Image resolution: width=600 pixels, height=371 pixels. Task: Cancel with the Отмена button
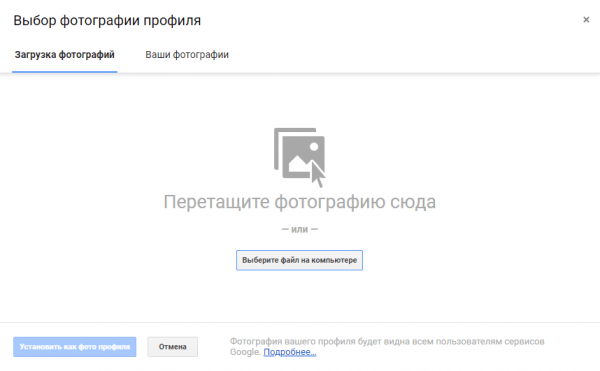point(173,347)
